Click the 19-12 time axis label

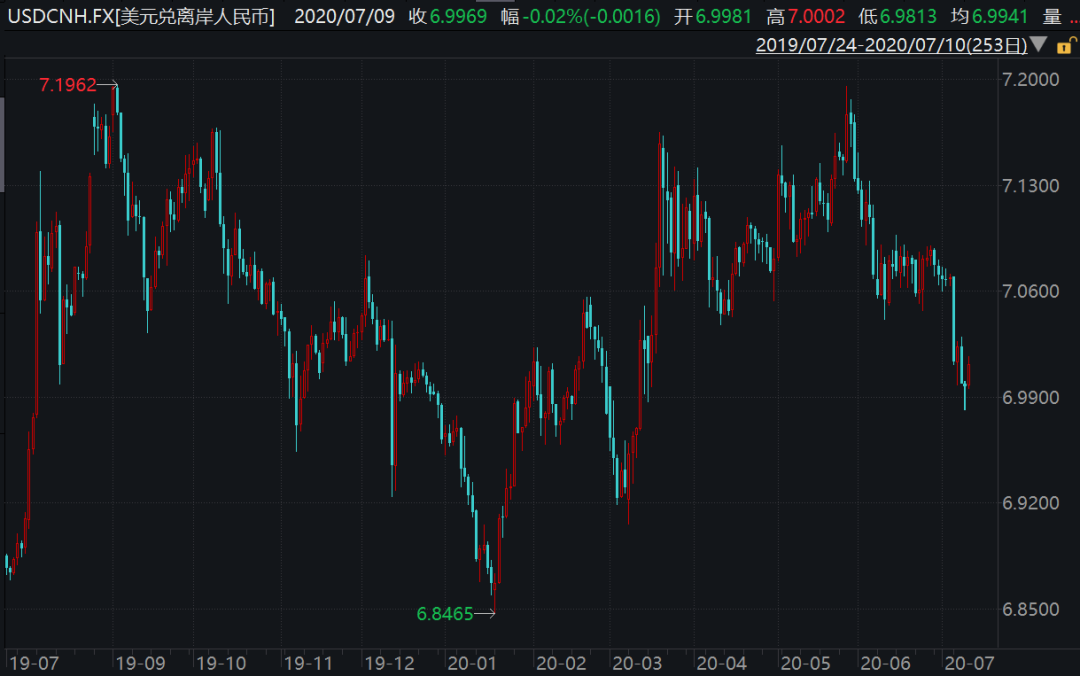[389, 664]
